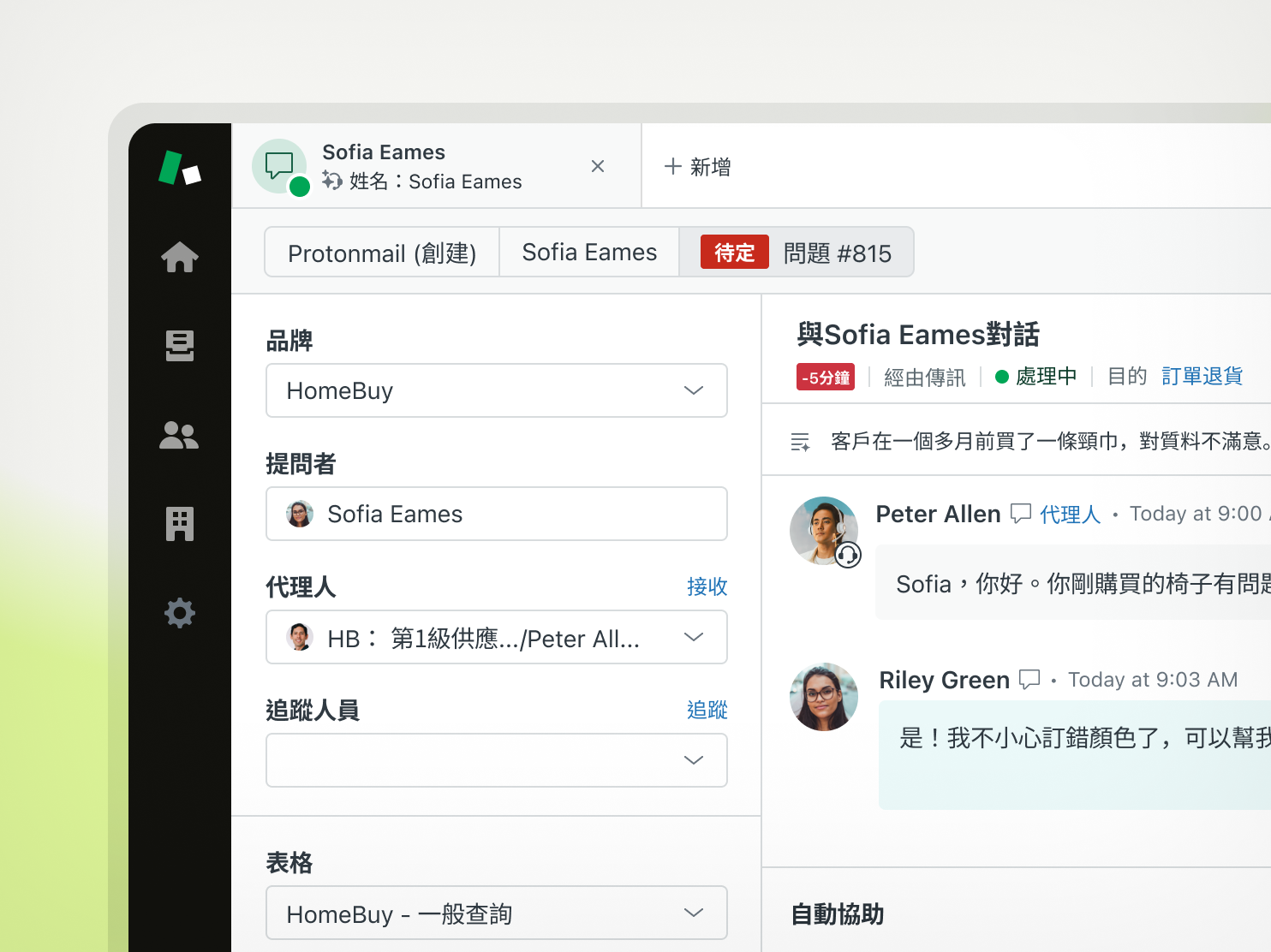The width and height of the screenshot is (1271, 952).
Task: Open the Protonmail (創建) breadcrumb tab
Action: [x=382, y=253]
